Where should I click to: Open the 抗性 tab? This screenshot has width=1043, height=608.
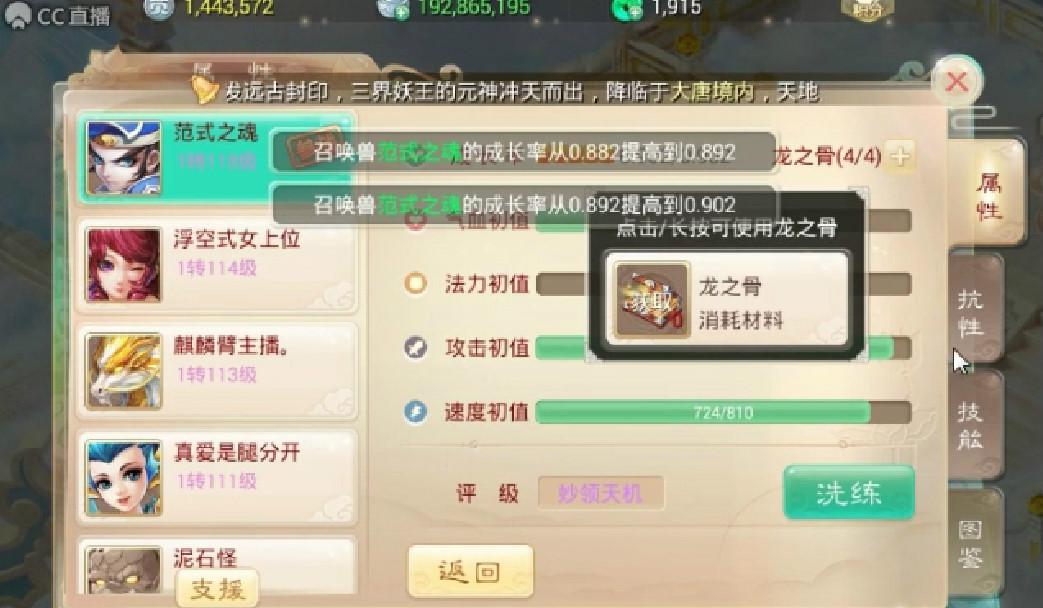974,311
